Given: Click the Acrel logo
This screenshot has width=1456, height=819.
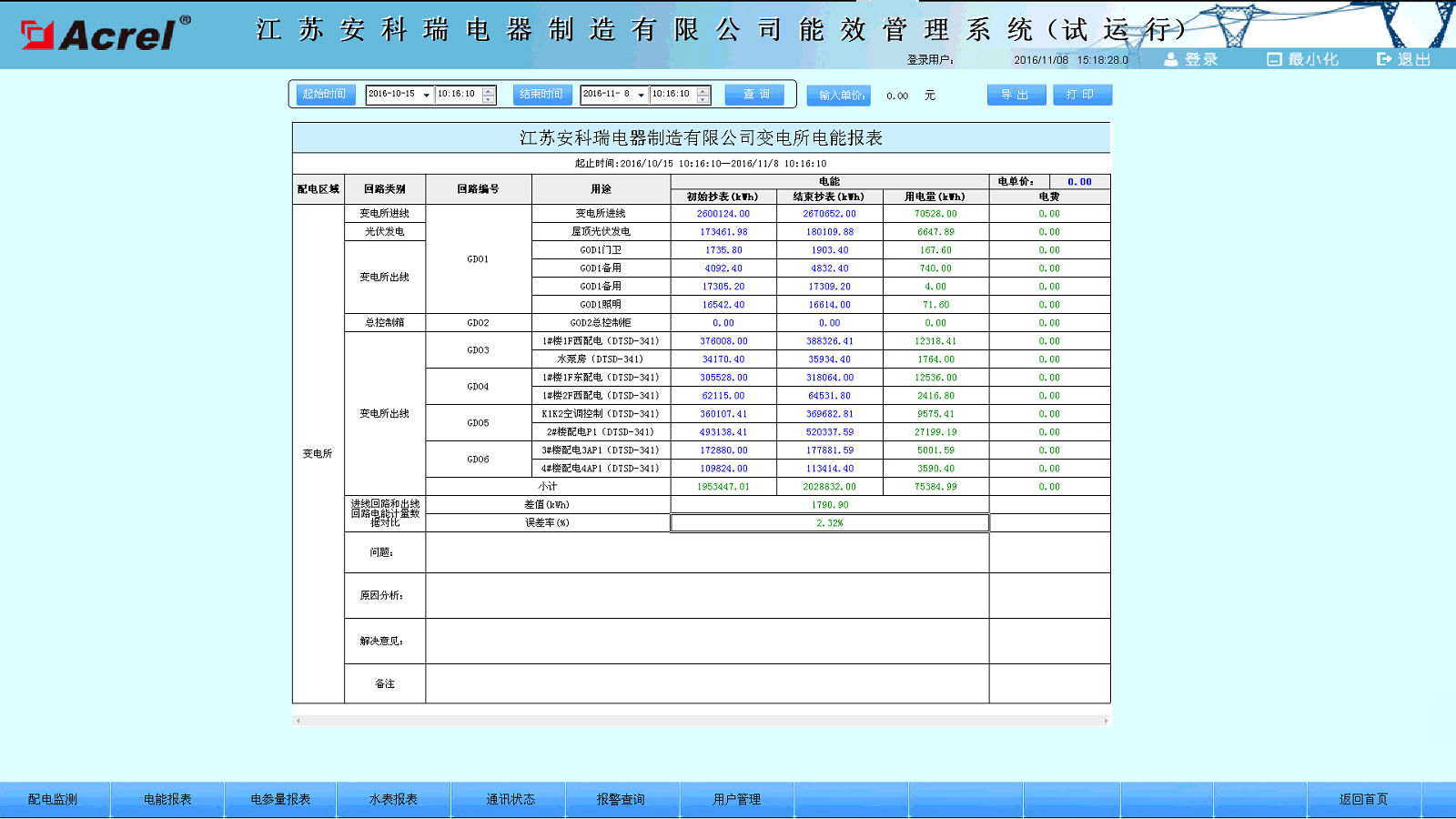Looking at the screenshot, I should click(x=105, y=35).
